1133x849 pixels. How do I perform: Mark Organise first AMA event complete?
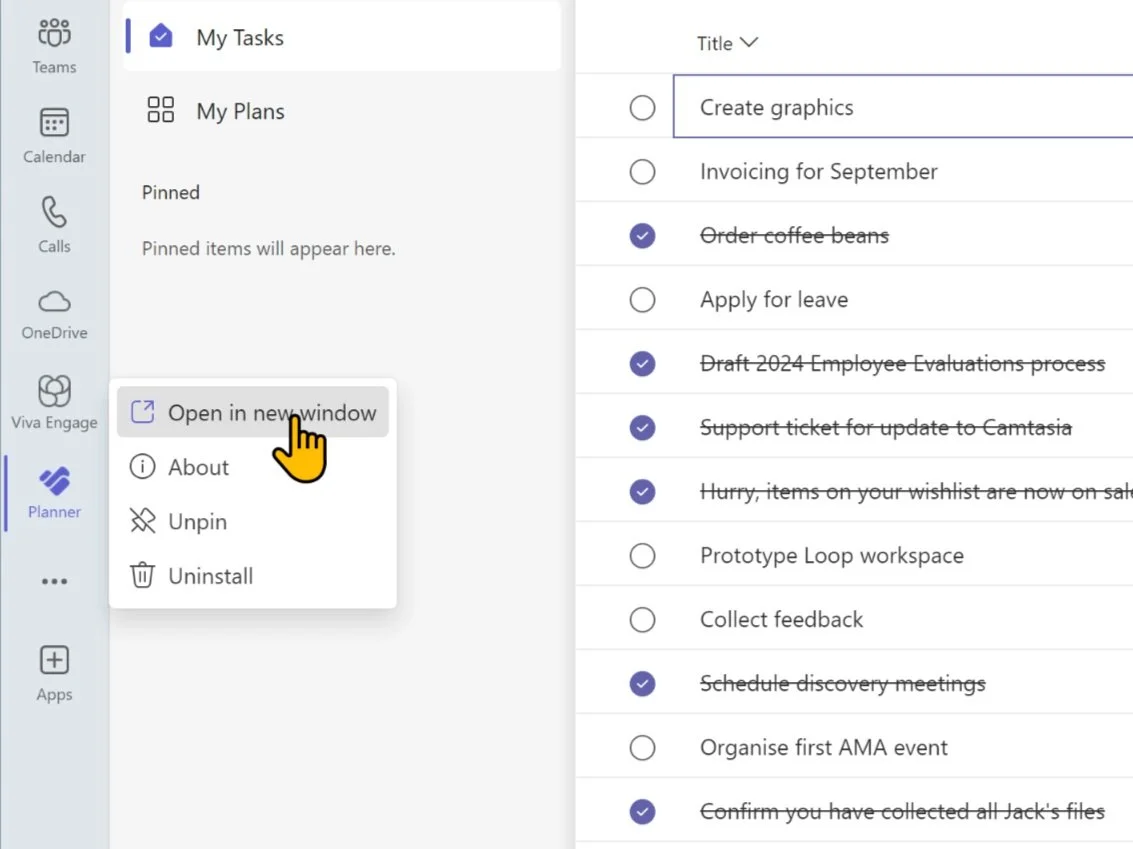coord(642,747)
